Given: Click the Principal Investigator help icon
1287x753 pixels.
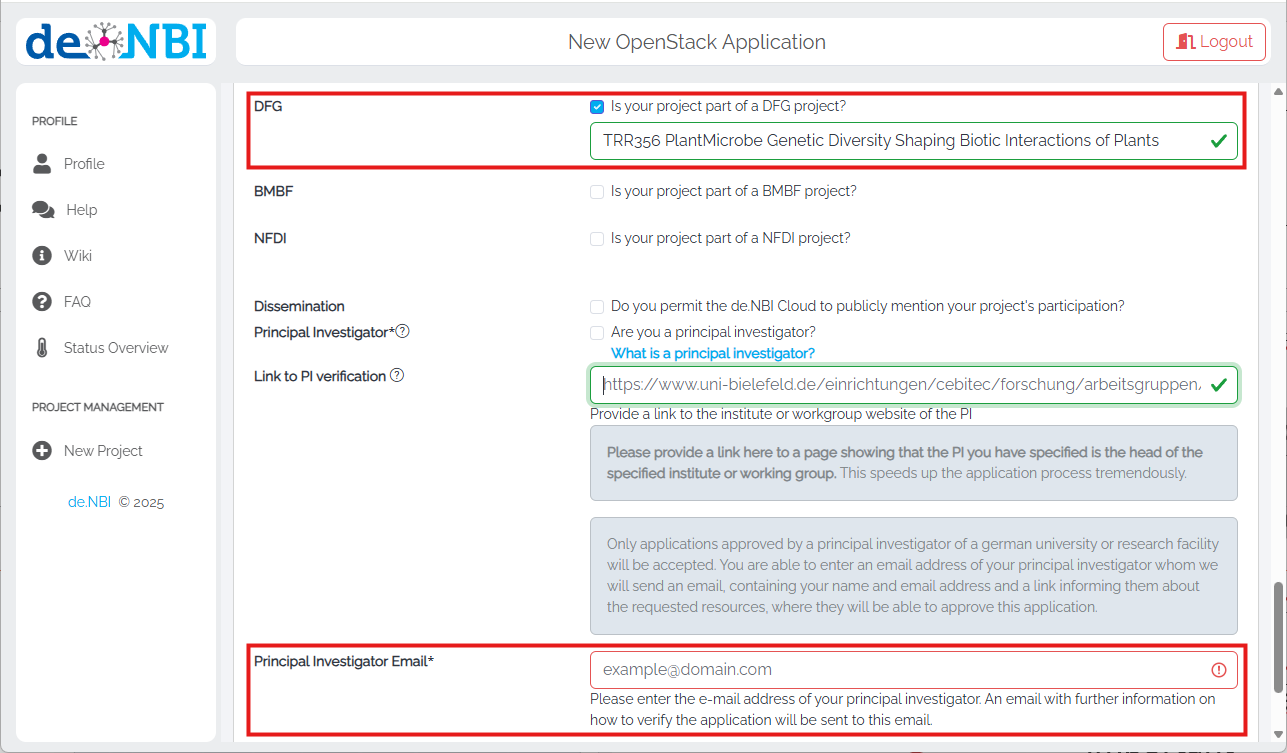Looking at the screenshot, I should [403, 332].
